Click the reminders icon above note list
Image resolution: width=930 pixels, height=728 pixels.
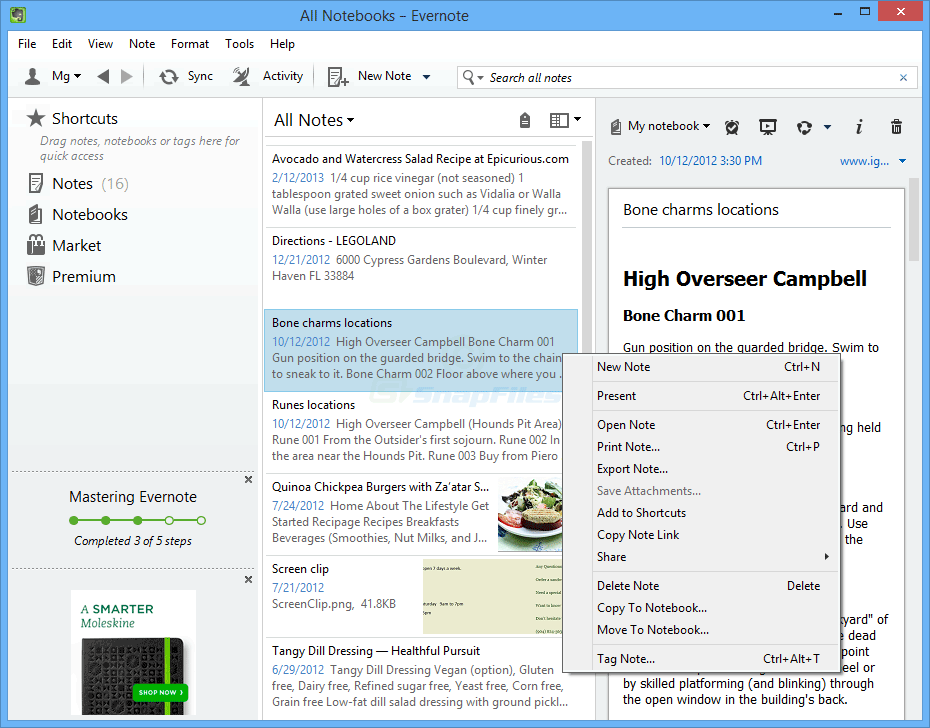(525, 120)
